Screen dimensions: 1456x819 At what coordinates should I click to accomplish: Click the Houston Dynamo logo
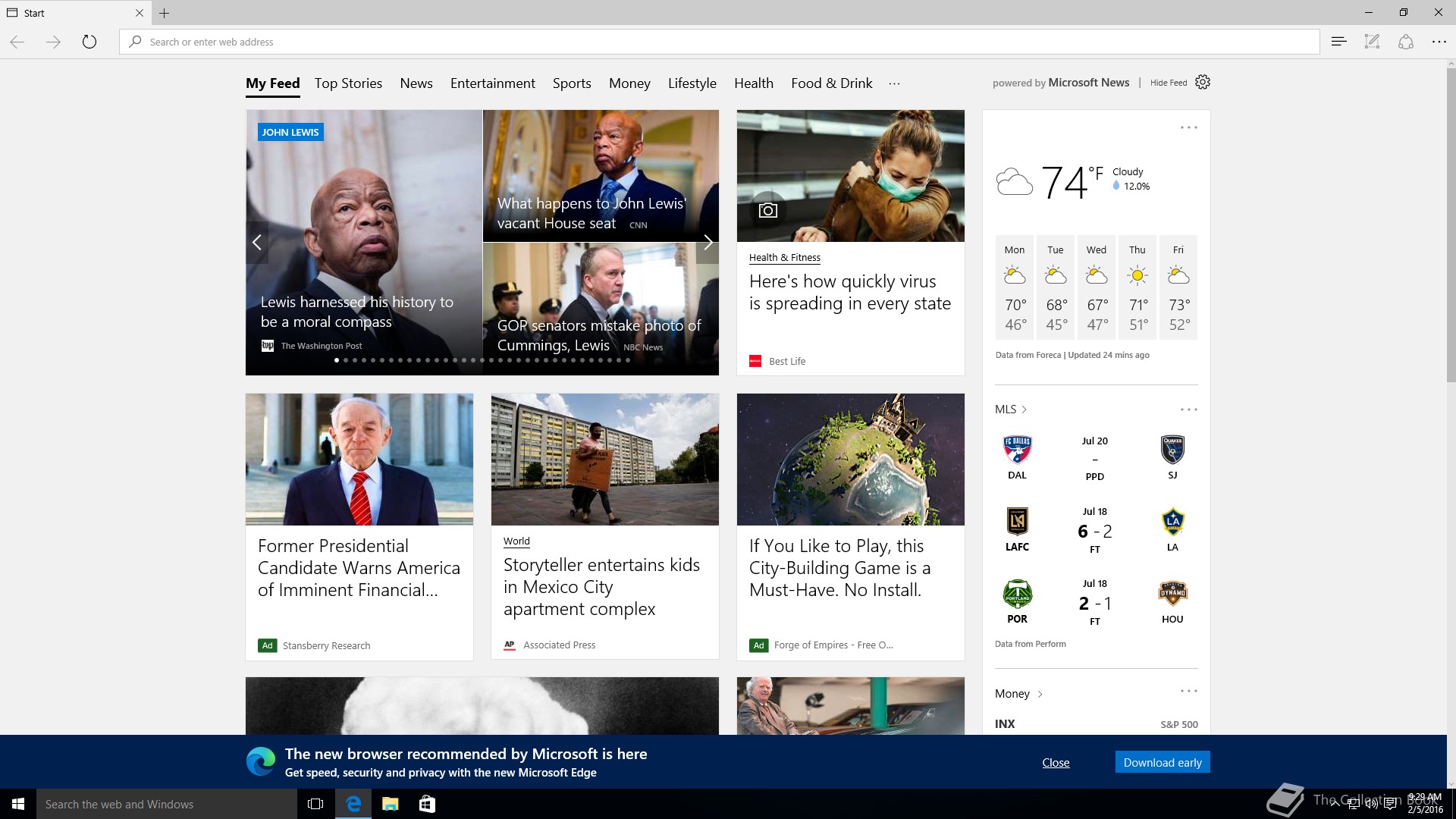(1172, 594)
